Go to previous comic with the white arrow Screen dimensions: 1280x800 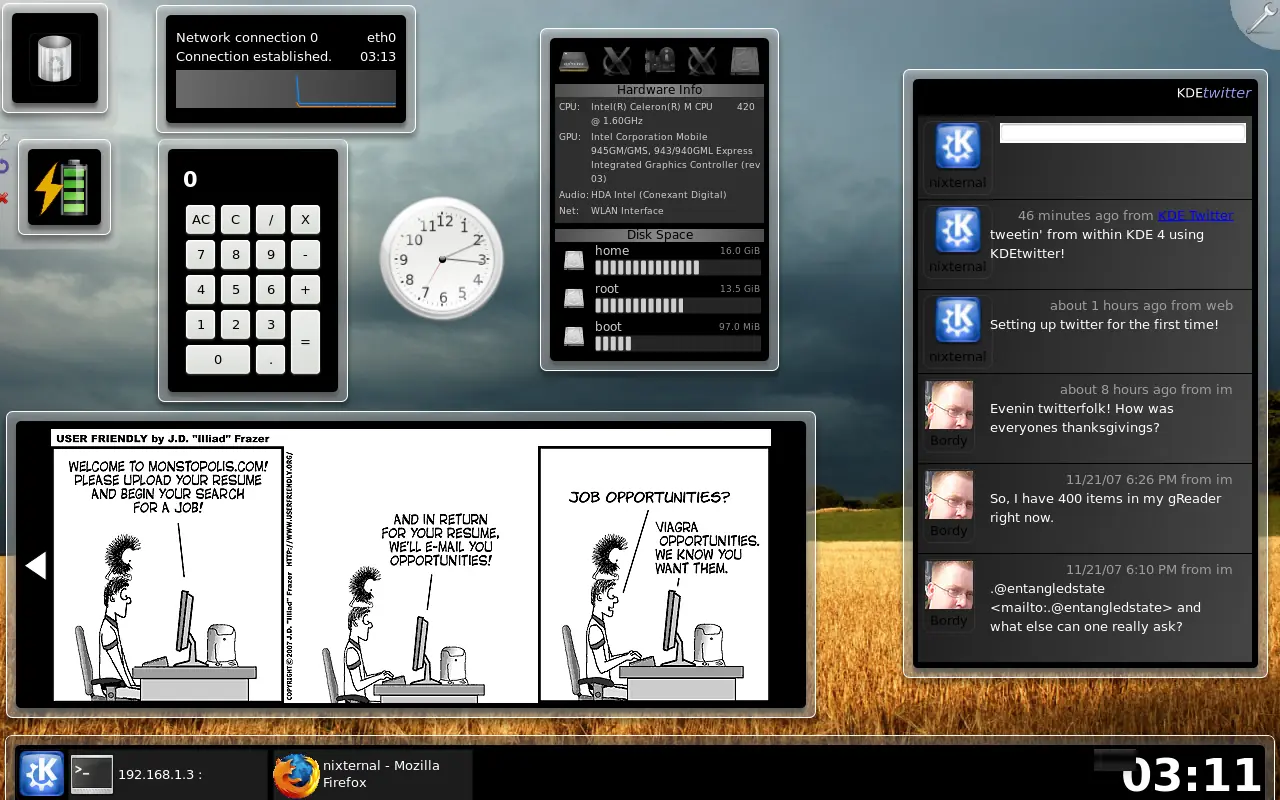(x=35, y=566)
